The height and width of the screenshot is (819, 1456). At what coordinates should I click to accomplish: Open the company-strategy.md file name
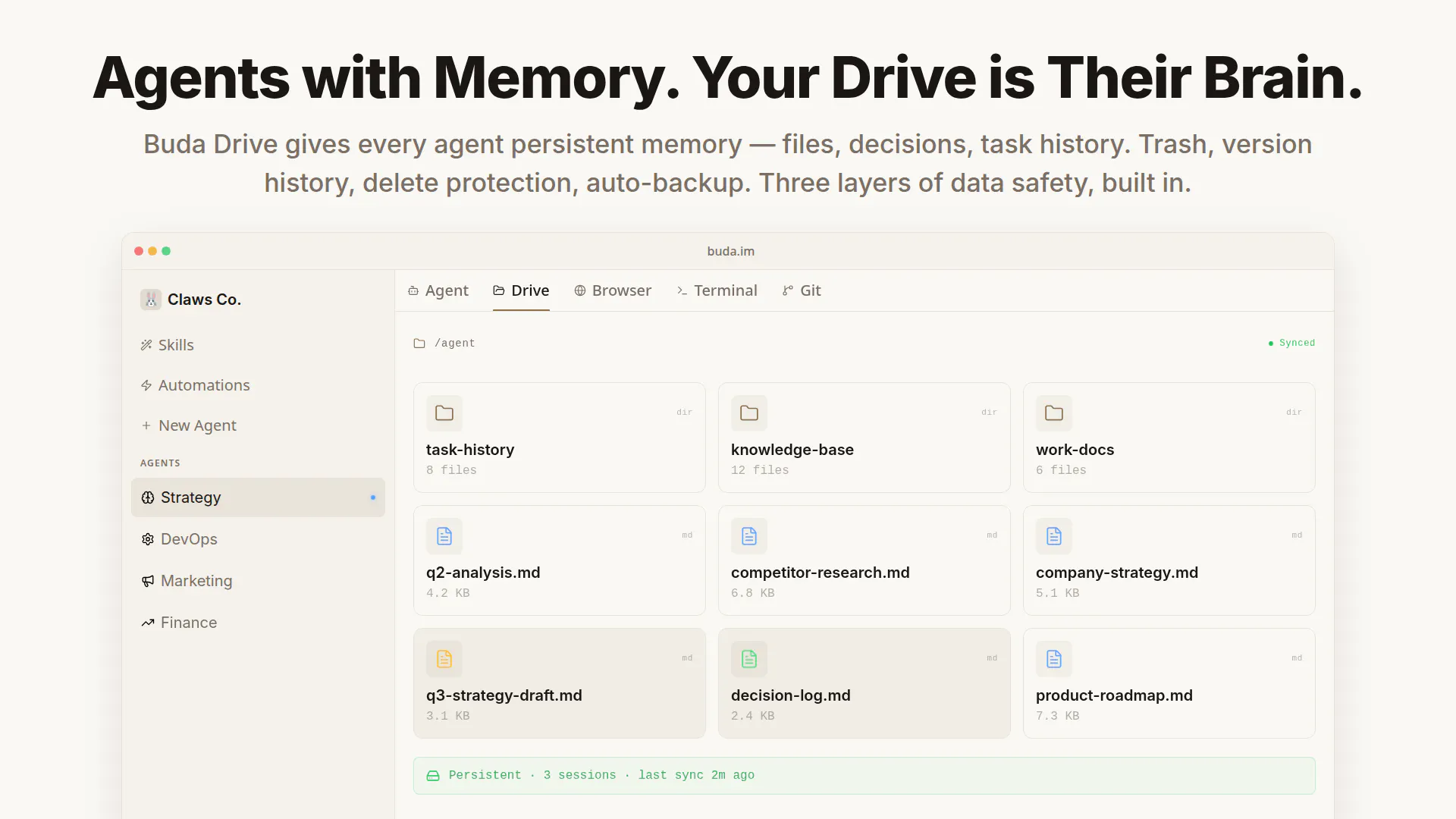[1117, 573]
